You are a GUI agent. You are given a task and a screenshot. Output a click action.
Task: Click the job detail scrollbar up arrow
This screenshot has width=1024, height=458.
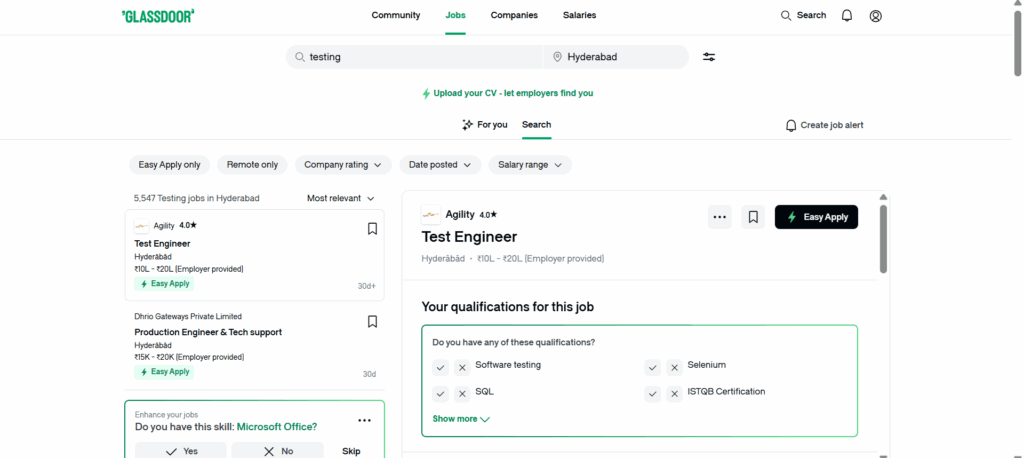click(x=883, y=197)
